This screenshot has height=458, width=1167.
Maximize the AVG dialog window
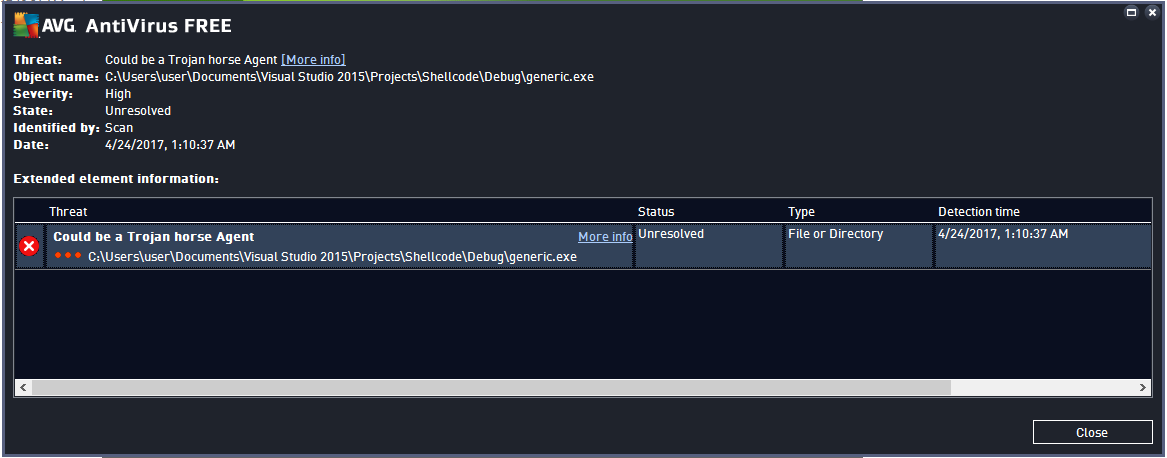(1131, 12)
